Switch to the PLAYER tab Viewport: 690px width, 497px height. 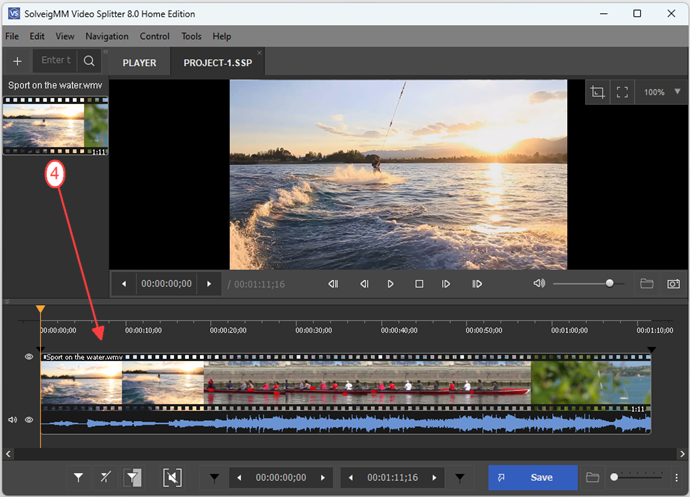(x=139, y=63)
